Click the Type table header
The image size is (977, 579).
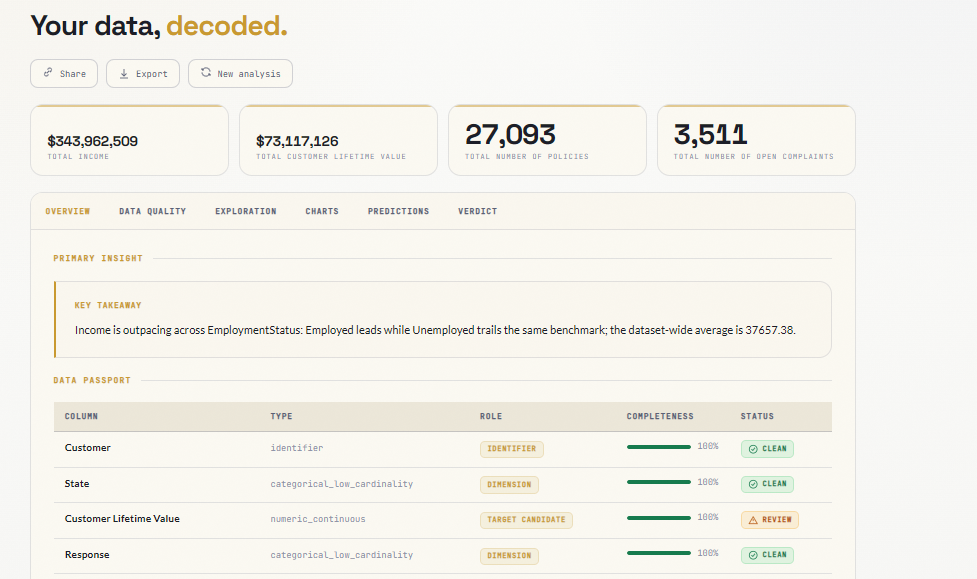click(281, 416)
